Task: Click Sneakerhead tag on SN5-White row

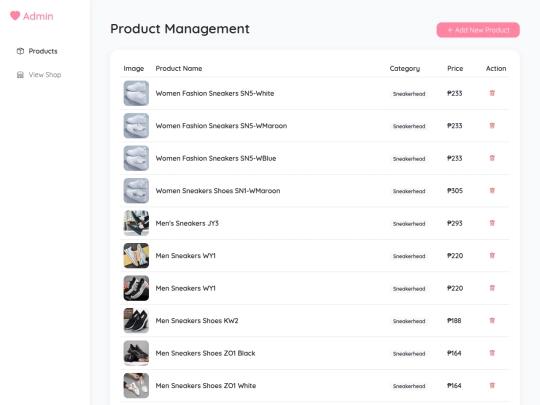Action: click(409, 94)
